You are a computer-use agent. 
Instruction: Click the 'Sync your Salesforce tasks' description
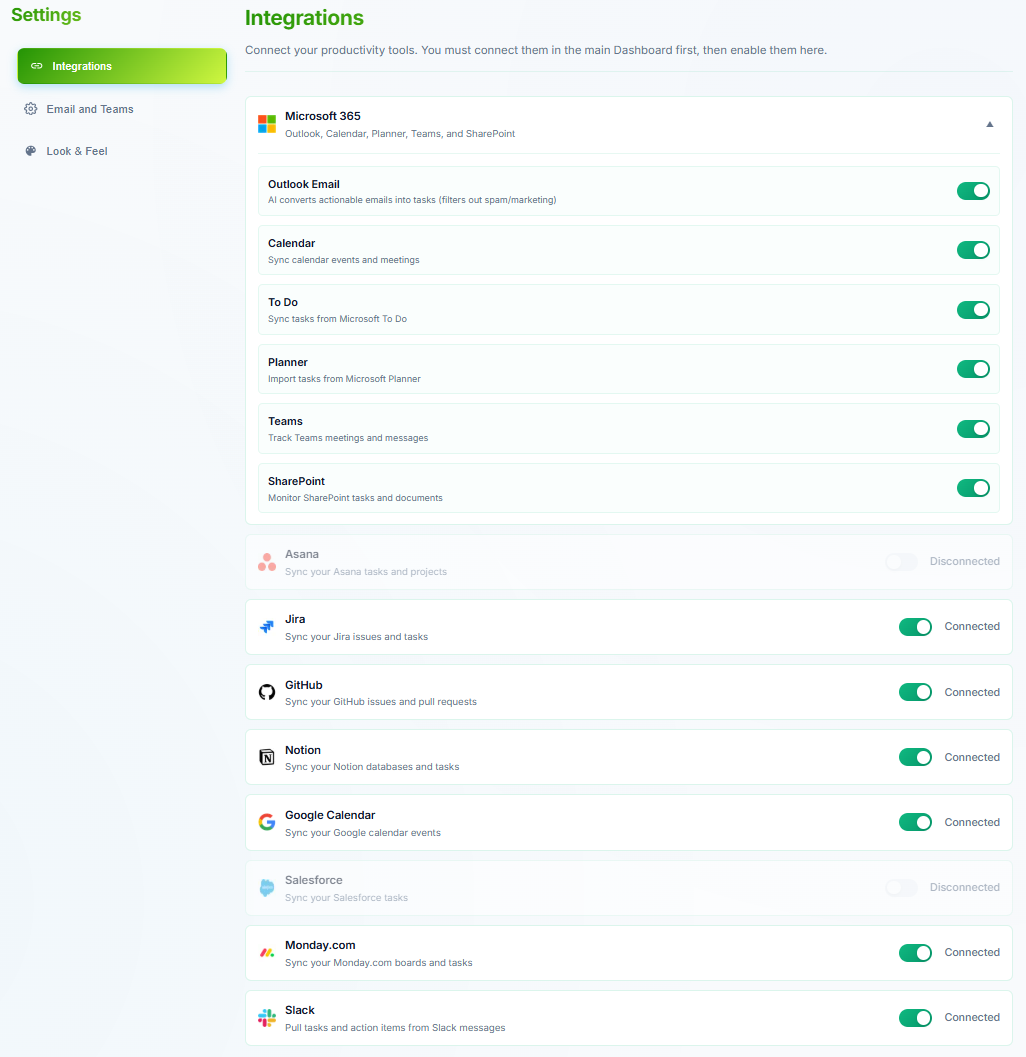point(346,898)
